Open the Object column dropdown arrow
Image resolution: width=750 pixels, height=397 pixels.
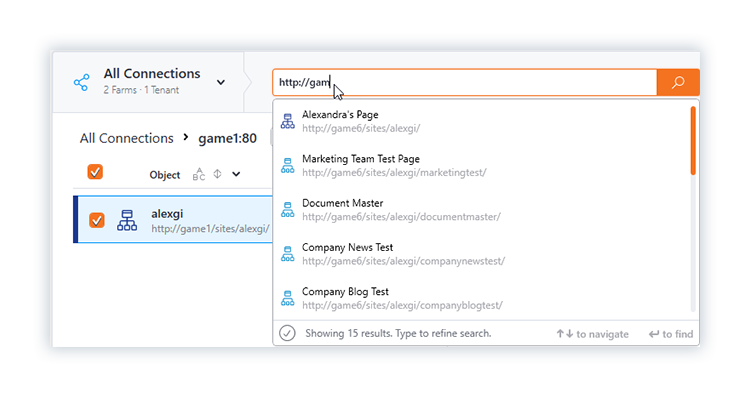point(236,174)
